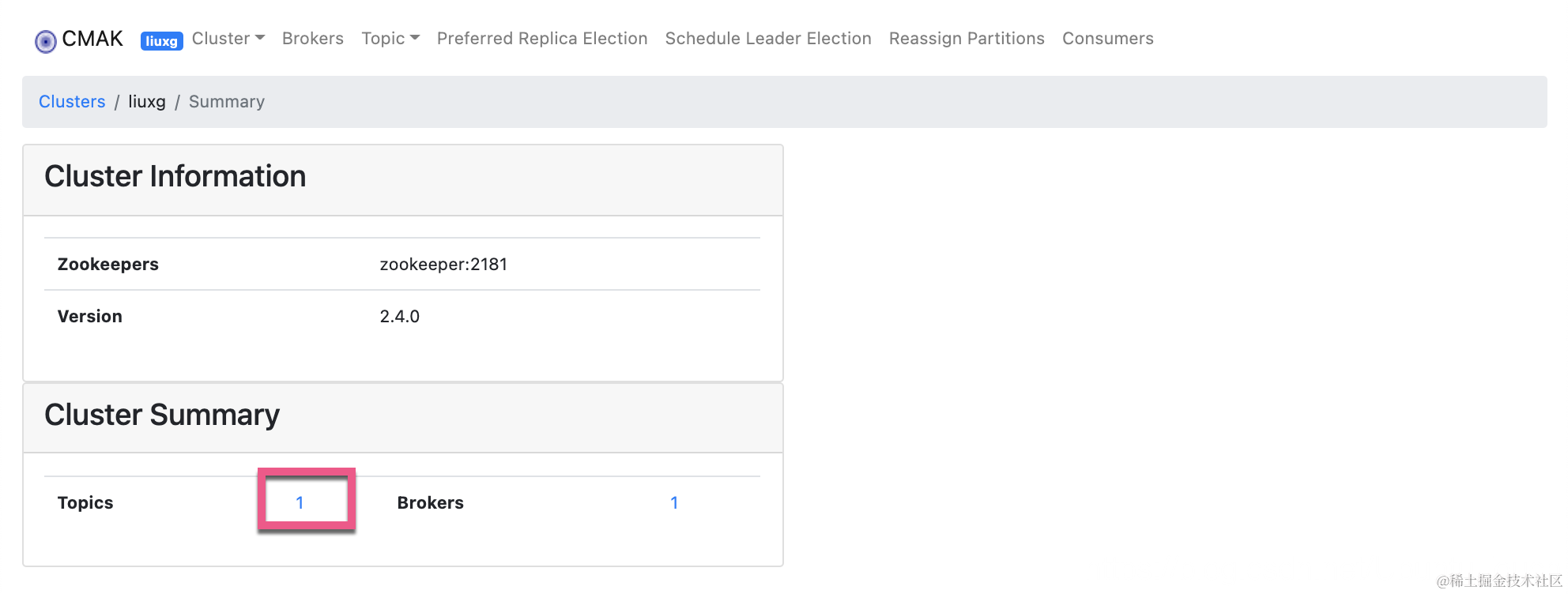The height and width of the screenshot is (594, 1568).
Task: Navigate to the Consumers page
Action: (1107, 39)
